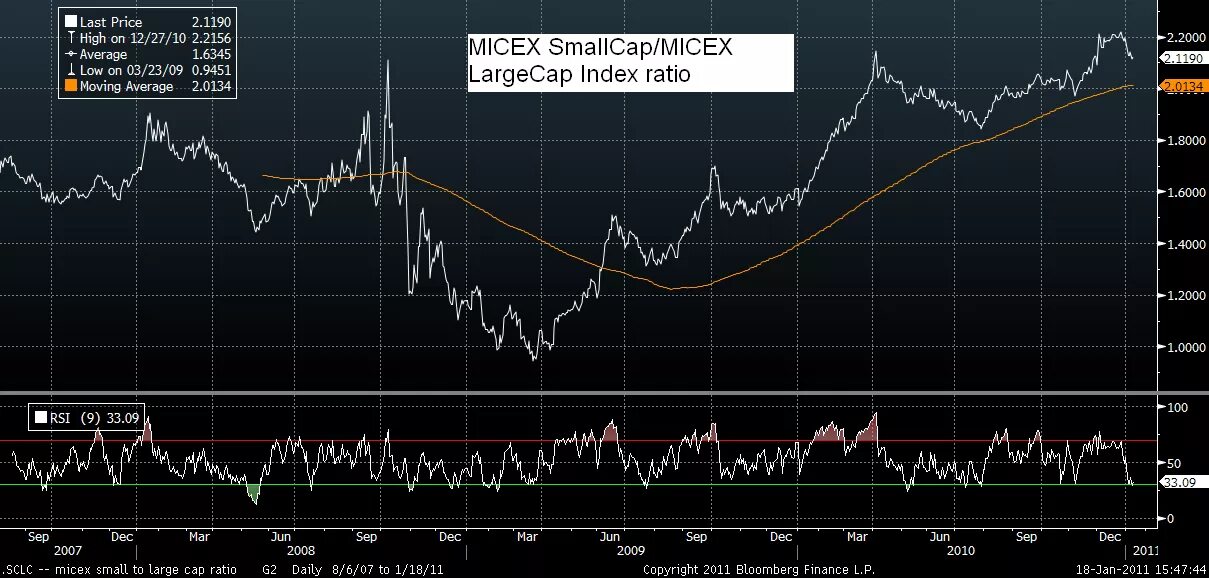The image size is (1209, 578).
Task: Click the white RSI (9) legend square
Action: point(41,418)
